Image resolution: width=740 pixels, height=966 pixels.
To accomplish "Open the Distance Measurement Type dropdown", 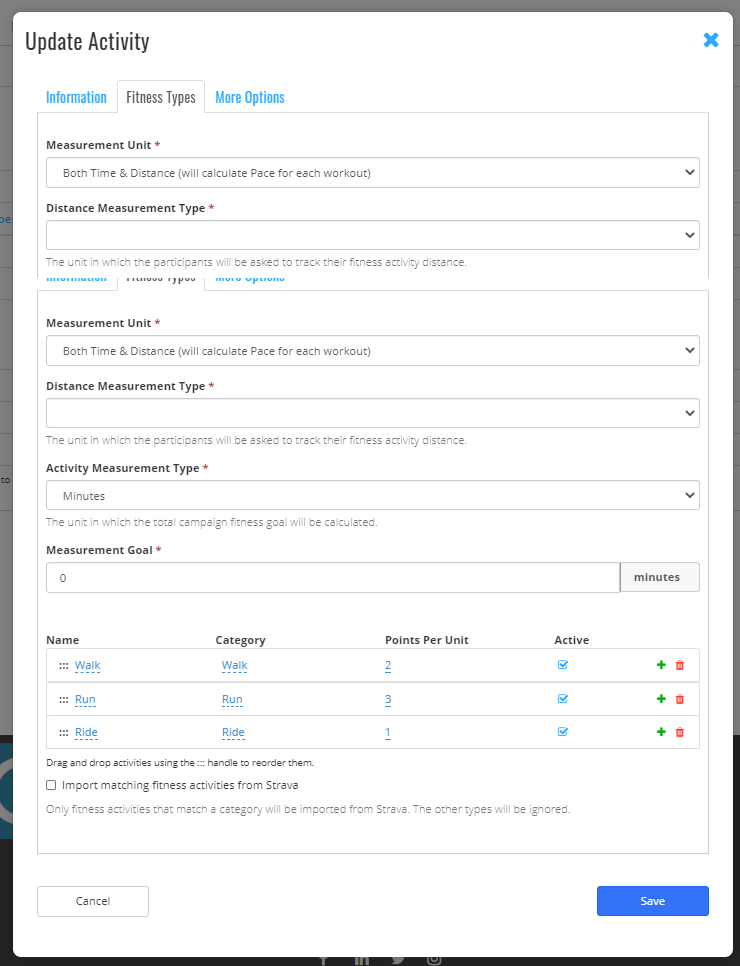I will point(372,412).
